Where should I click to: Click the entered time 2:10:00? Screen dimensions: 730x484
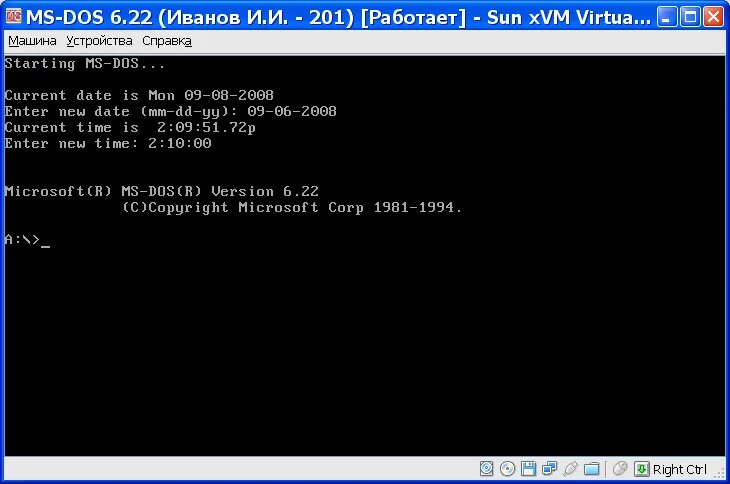tap(180, 143)
